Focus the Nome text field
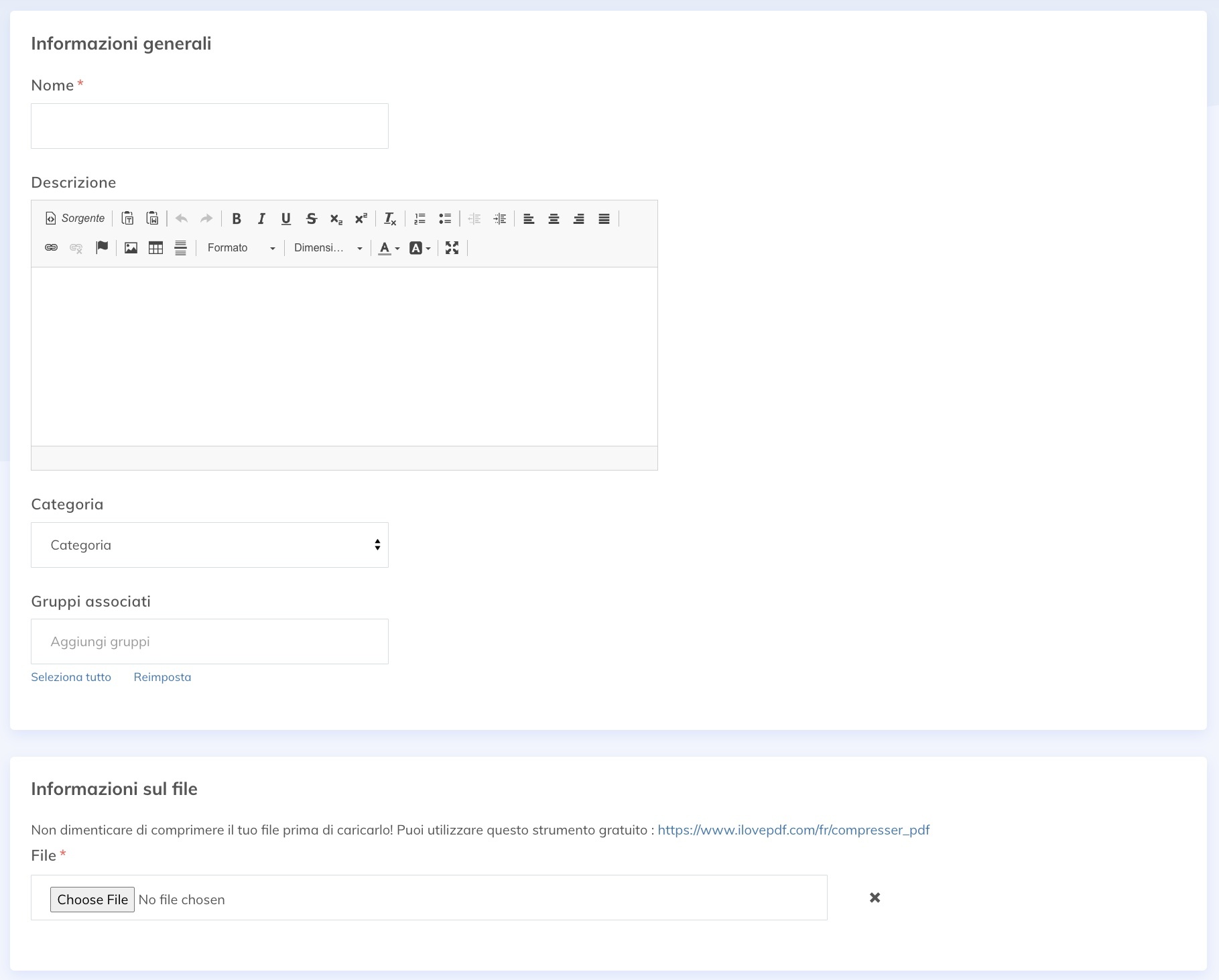This screenshot has width=1219, height=980. pyautogui.click(x=210, y=126)
